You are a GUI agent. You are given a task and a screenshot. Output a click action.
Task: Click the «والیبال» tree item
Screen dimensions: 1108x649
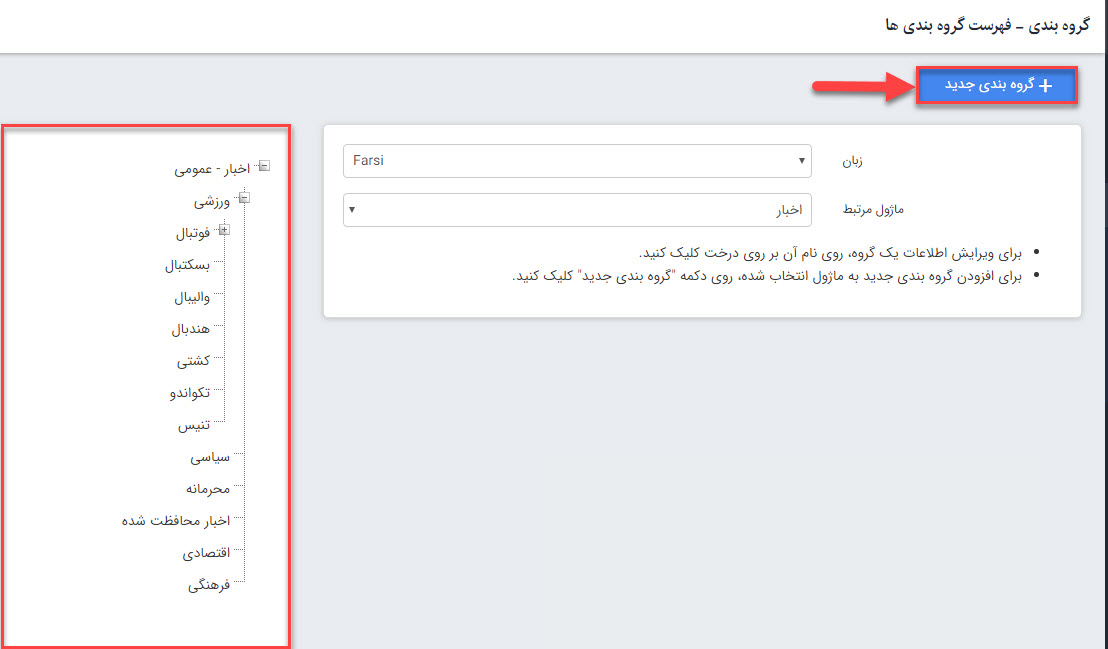[189, 298]
